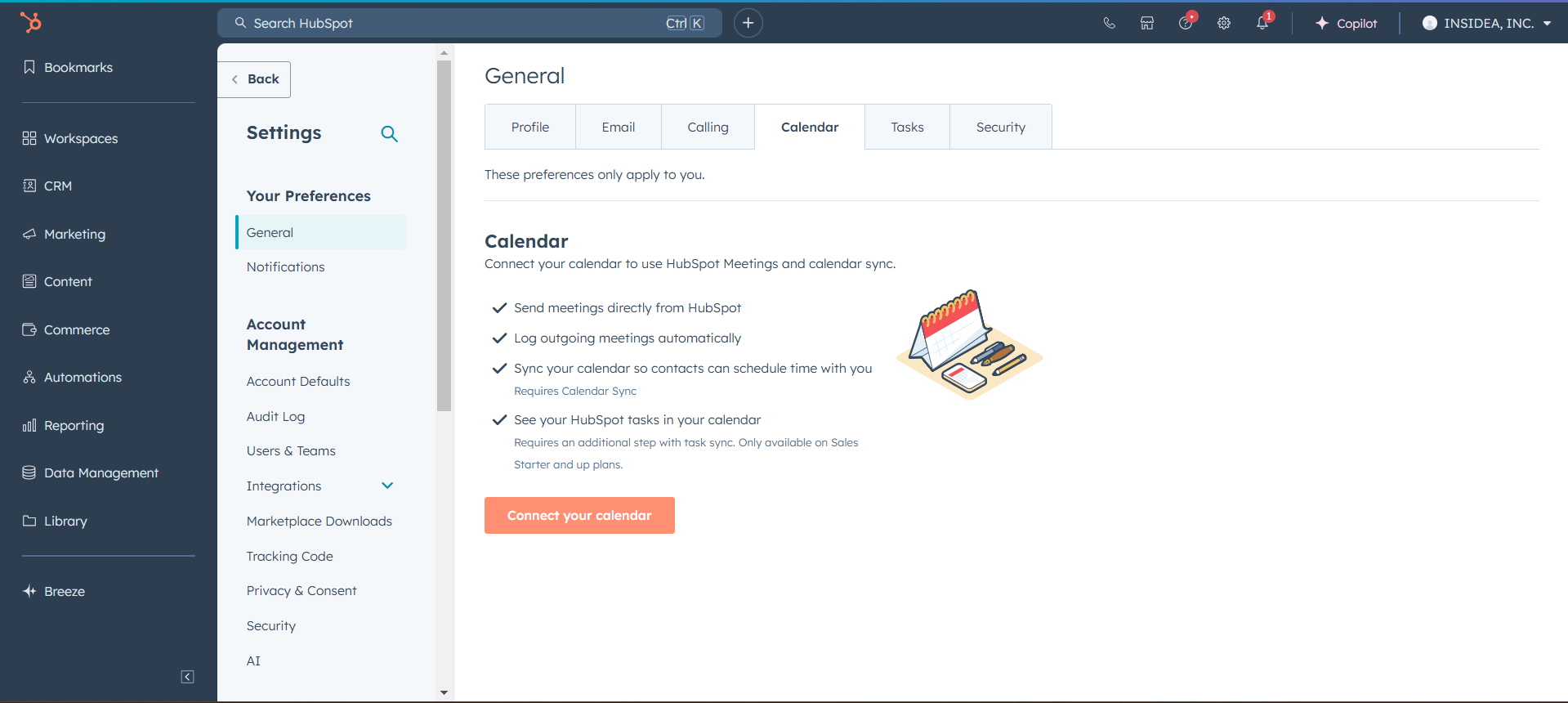Switch to the Email tab

tap(619, 127)
